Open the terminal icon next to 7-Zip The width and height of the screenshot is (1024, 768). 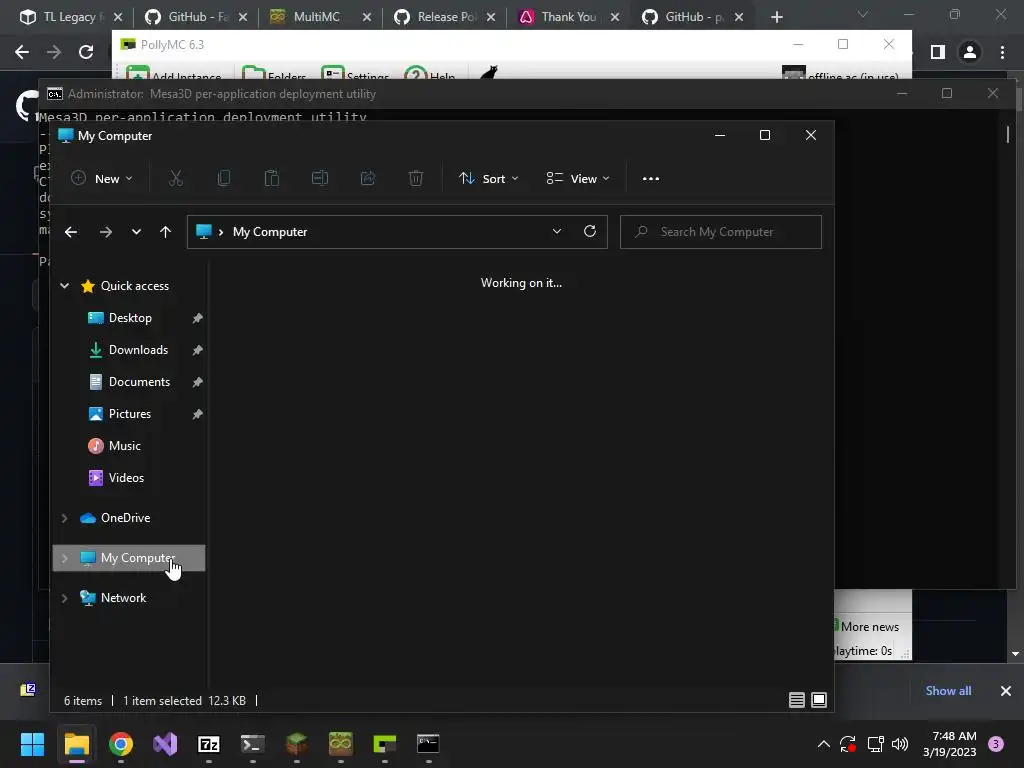click(x=253, y=744)
